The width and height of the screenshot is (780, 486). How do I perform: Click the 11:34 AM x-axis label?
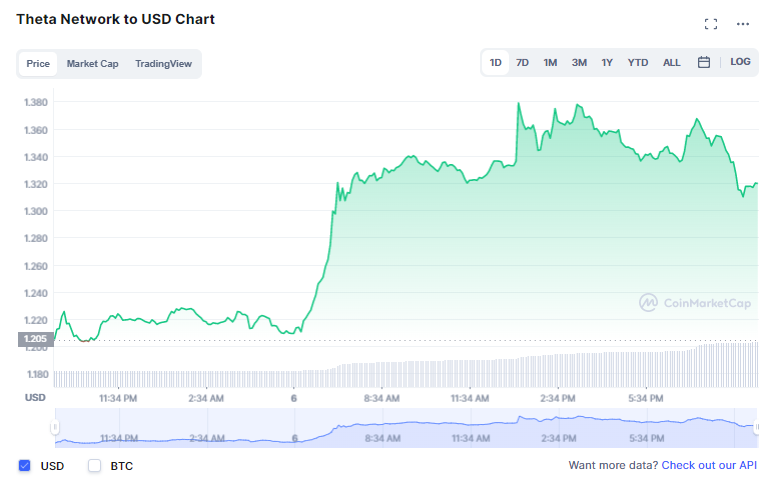[470, 398]
